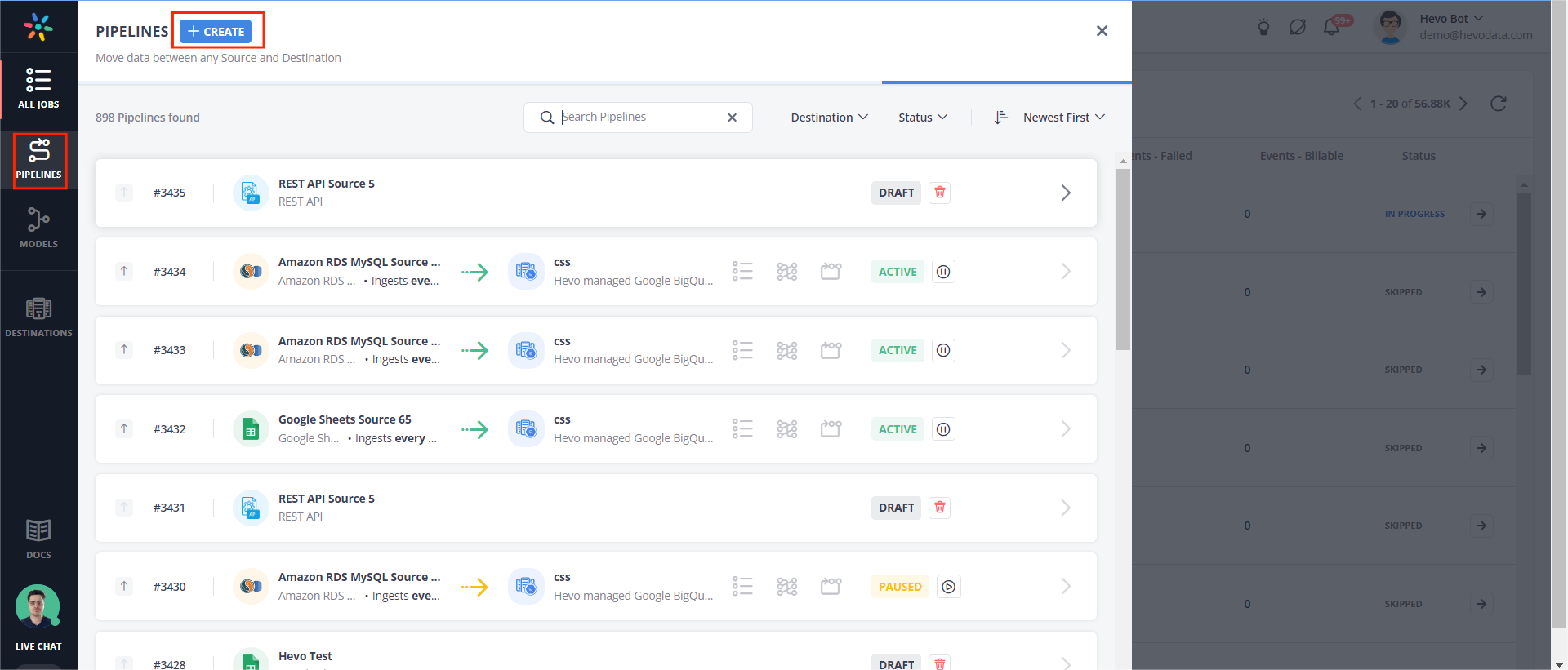The width and height of the screenshot is (1568, 670).
Task: Click the Status column header in background
Action: (1419, 156)
